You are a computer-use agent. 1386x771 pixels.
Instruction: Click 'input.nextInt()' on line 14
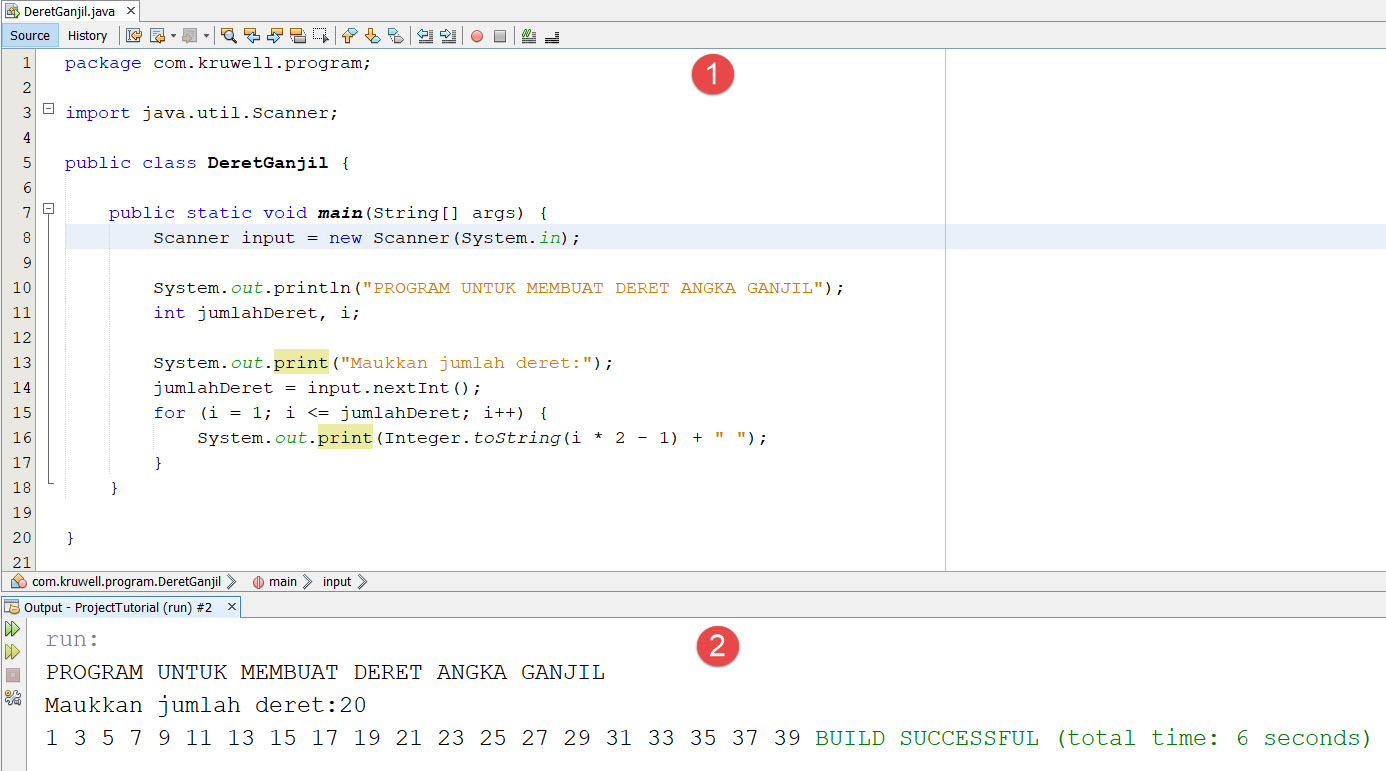click(x=389, y=388)
